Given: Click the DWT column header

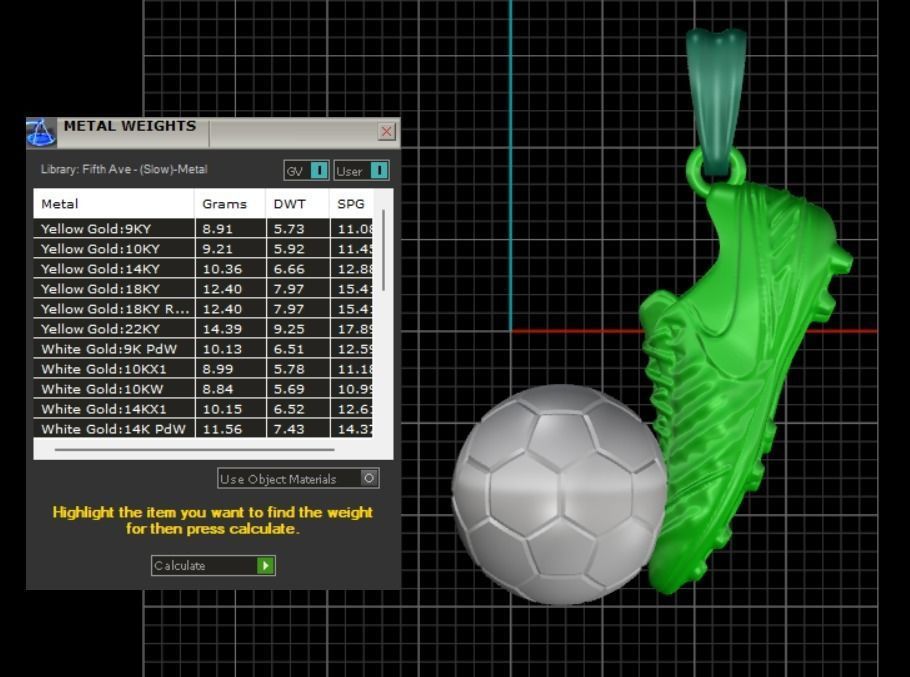Looking at the screenshot, I should click(298, 204).
